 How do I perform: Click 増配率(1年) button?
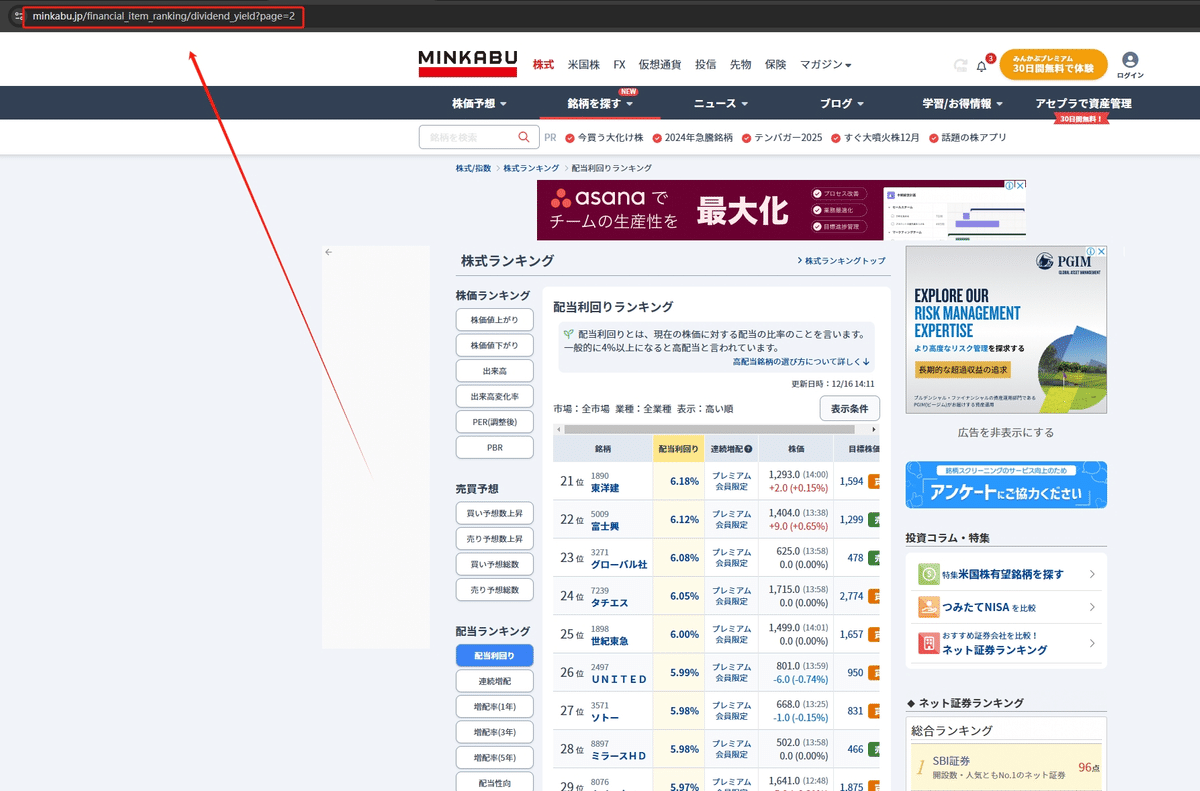pyautogui.click(x=494, y=707)
